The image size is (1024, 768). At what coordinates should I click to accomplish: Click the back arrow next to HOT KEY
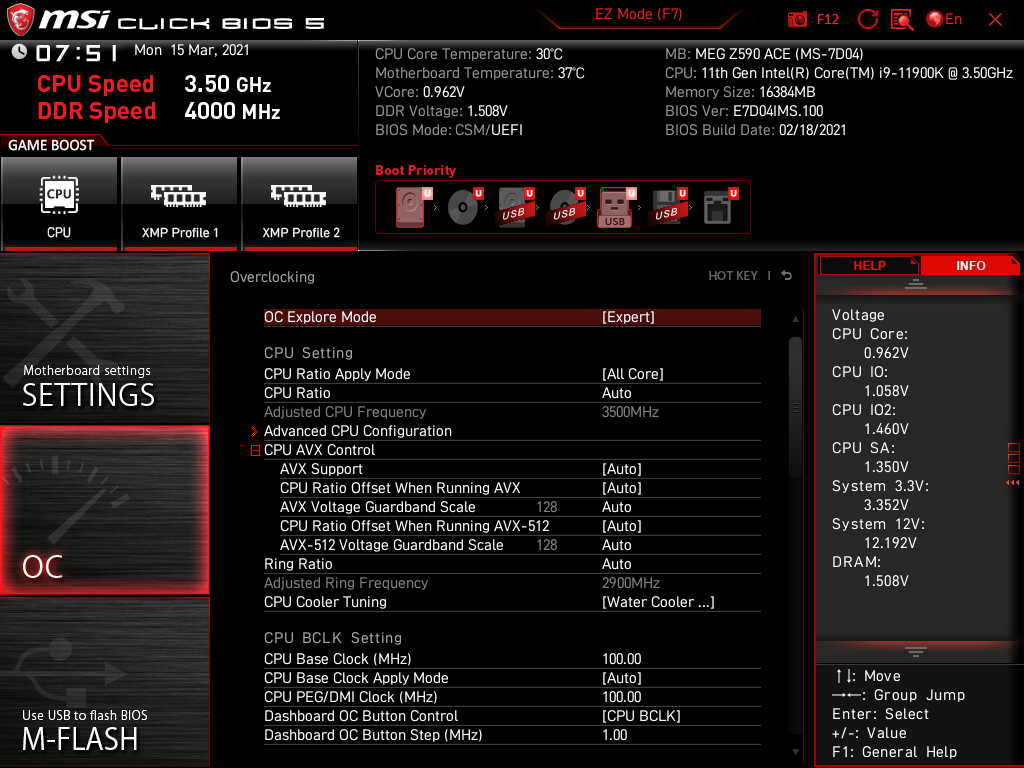pos(787,276)
